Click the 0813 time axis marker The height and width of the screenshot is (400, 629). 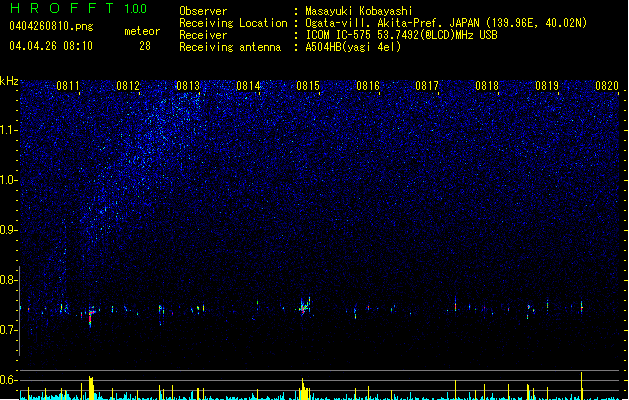(188, 86)
